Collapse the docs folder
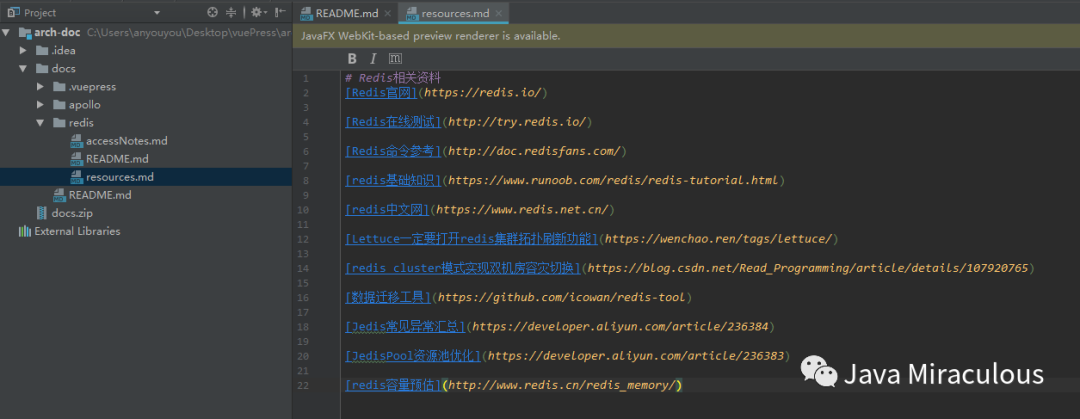The image size is (1080, 419). click(x=23, y=69)
